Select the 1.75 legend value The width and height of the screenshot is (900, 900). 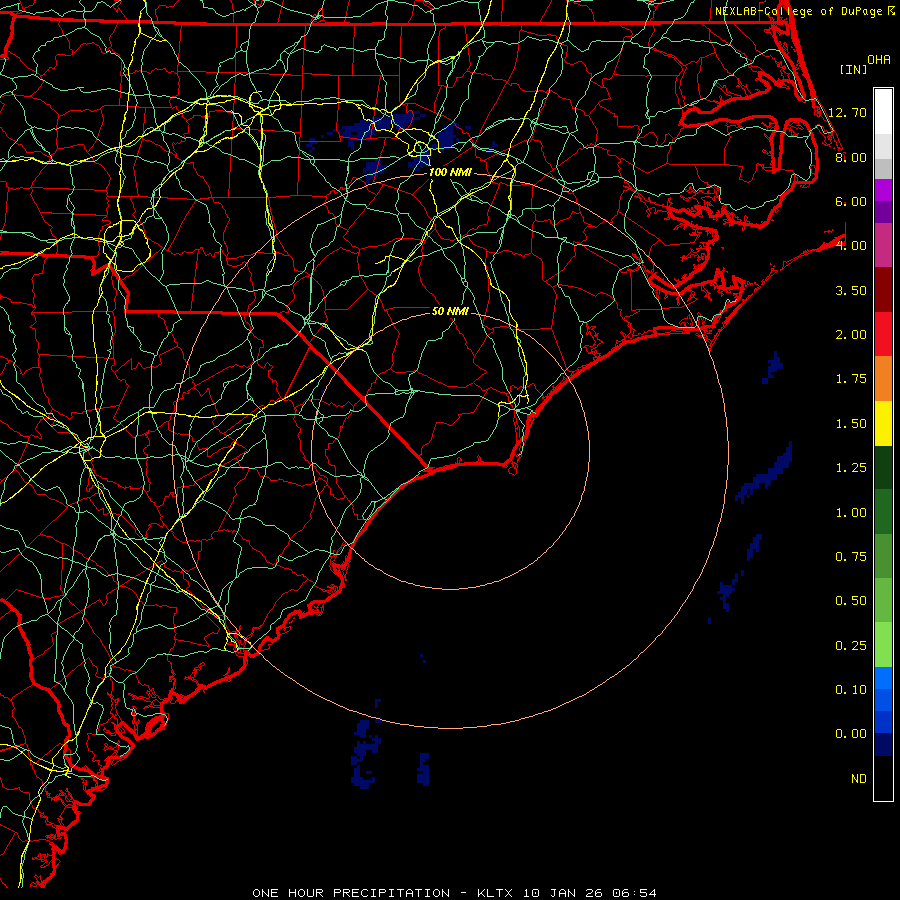point(851,379)
